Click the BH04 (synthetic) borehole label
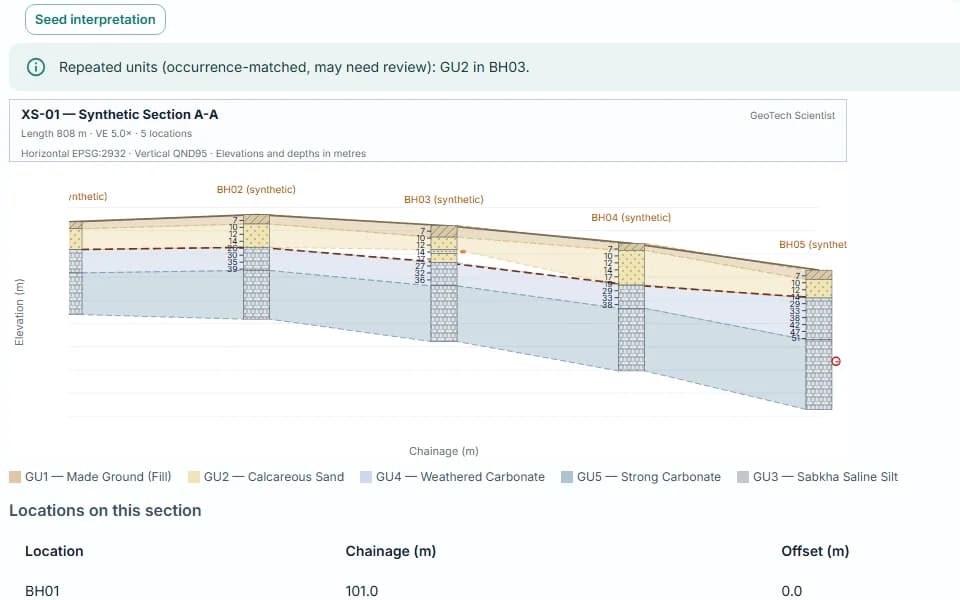Screen dimensions: 960x600 pyautogui.click(x=631, y=217)
